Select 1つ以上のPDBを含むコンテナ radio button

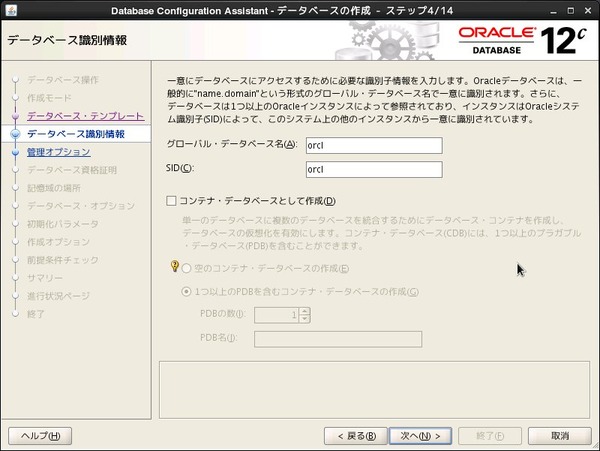(x=186, y=292)
